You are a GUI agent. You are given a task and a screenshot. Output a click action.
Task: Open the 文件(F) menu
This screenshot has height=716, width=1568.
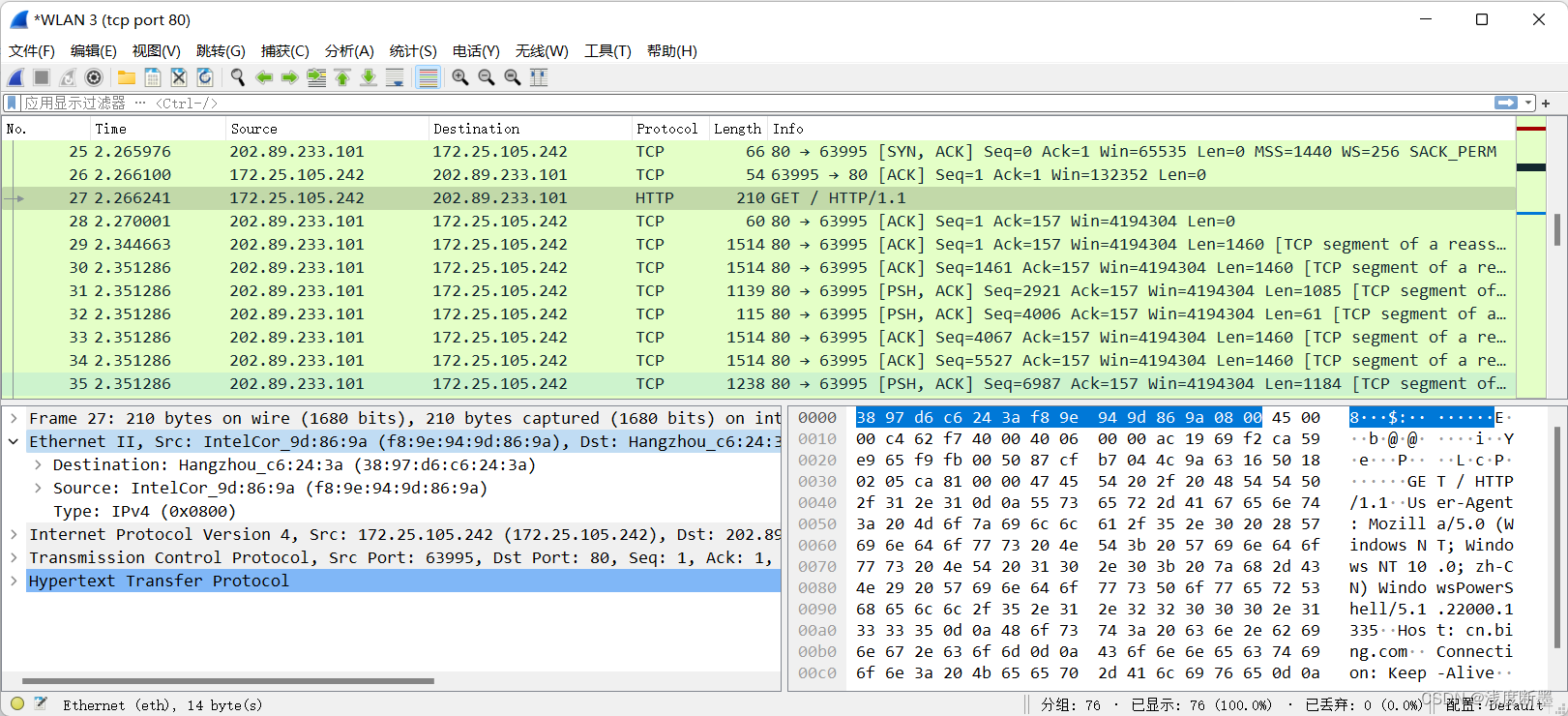pyautogui.click(x=32, y=50)
